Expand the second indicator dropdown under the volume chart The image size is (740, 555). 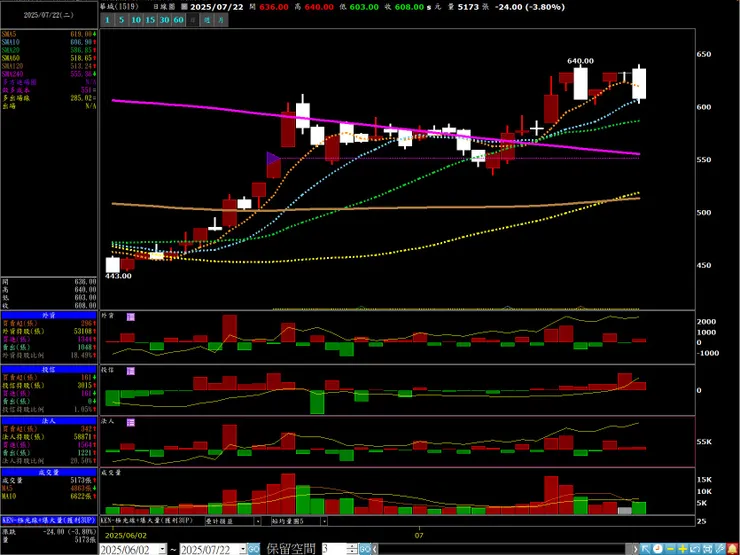[324, 521]
